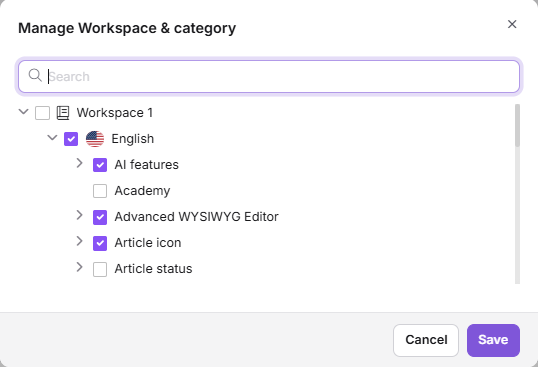Viewport: 538px width, 367px height.
Task: Save the workspace and category selection
Action: point(493,340)
